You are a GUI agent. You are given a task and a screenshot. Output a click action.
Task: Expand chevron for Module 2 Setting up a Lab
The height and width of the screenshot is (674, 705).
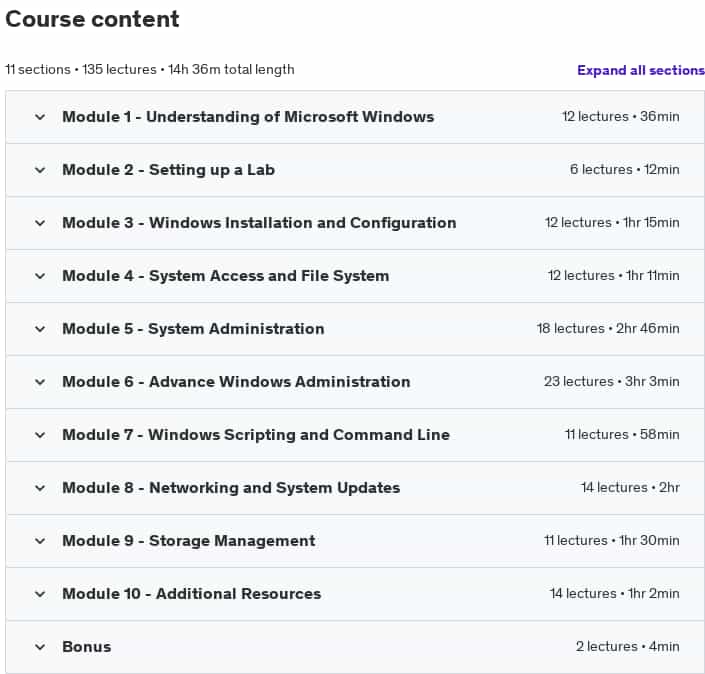tap(40, 170)
